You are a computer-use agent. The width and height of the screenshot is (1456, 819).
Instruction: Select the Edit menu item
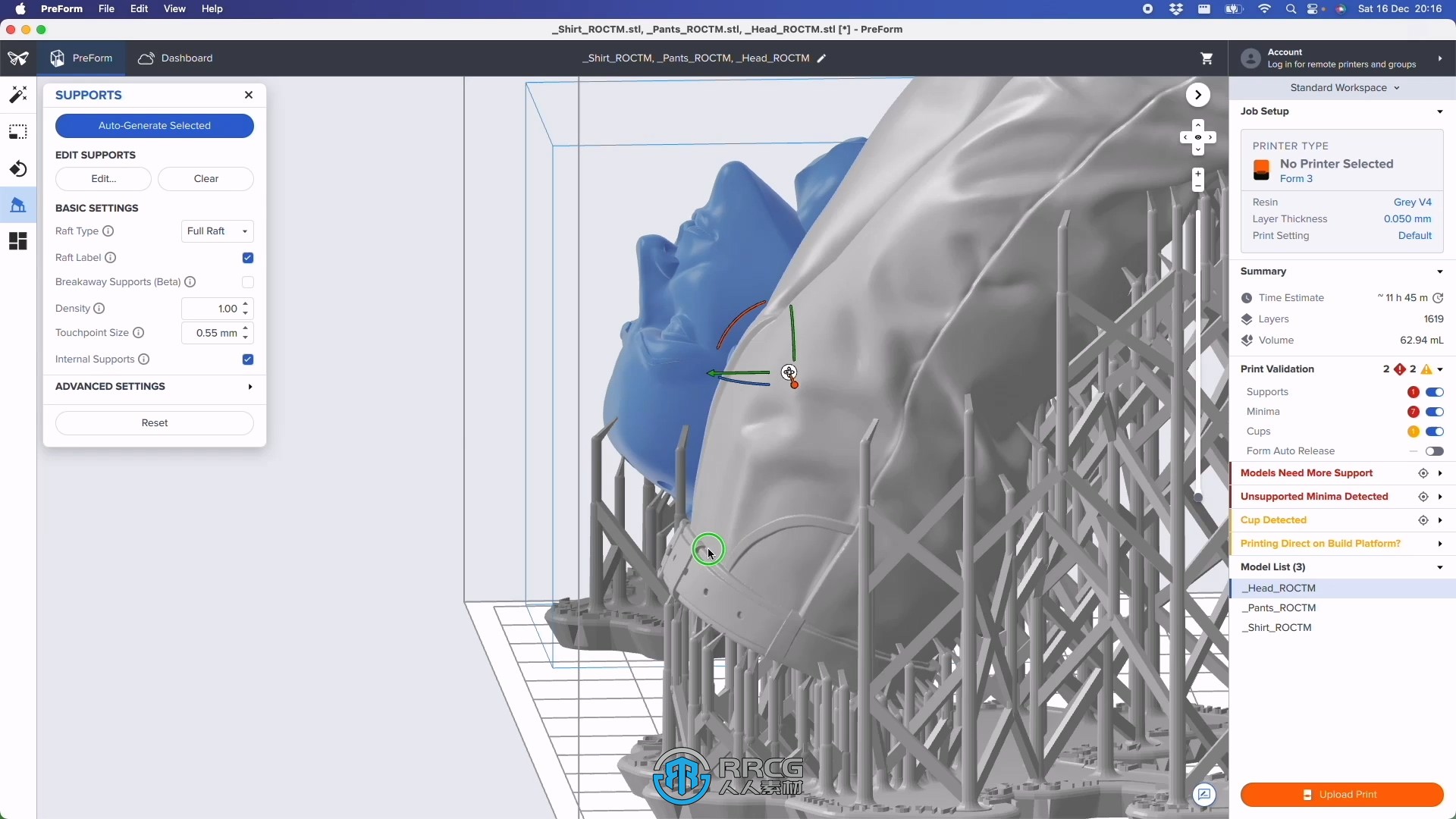tap(139, 8)
